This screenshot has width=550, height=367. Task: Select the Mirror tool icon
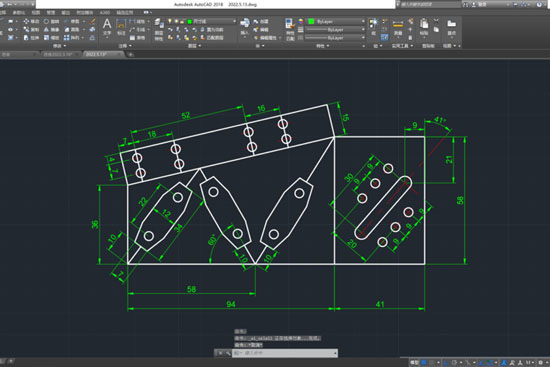(46, 29)
